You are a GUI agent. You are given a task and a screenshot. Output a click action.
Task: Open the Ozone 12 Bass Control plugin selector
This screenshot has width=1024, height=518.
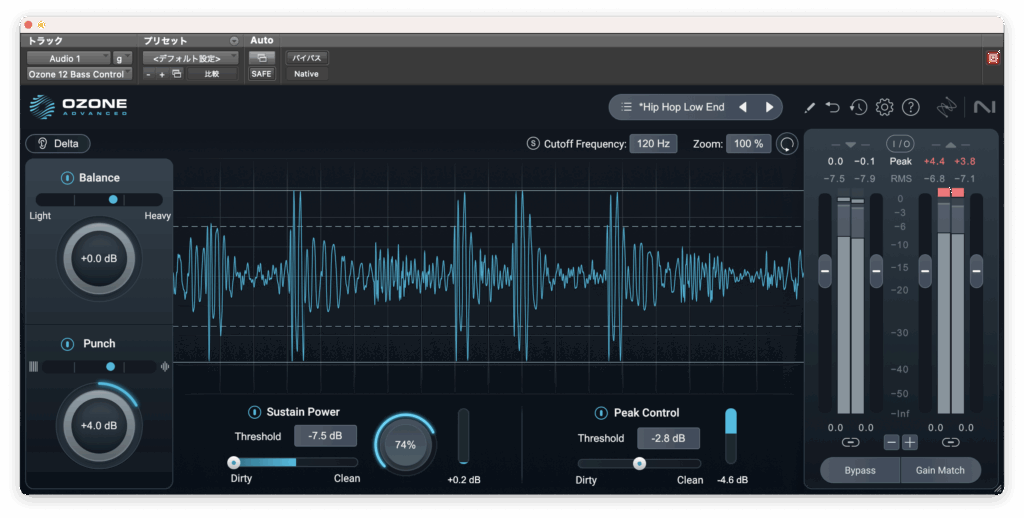pos(79,74)
